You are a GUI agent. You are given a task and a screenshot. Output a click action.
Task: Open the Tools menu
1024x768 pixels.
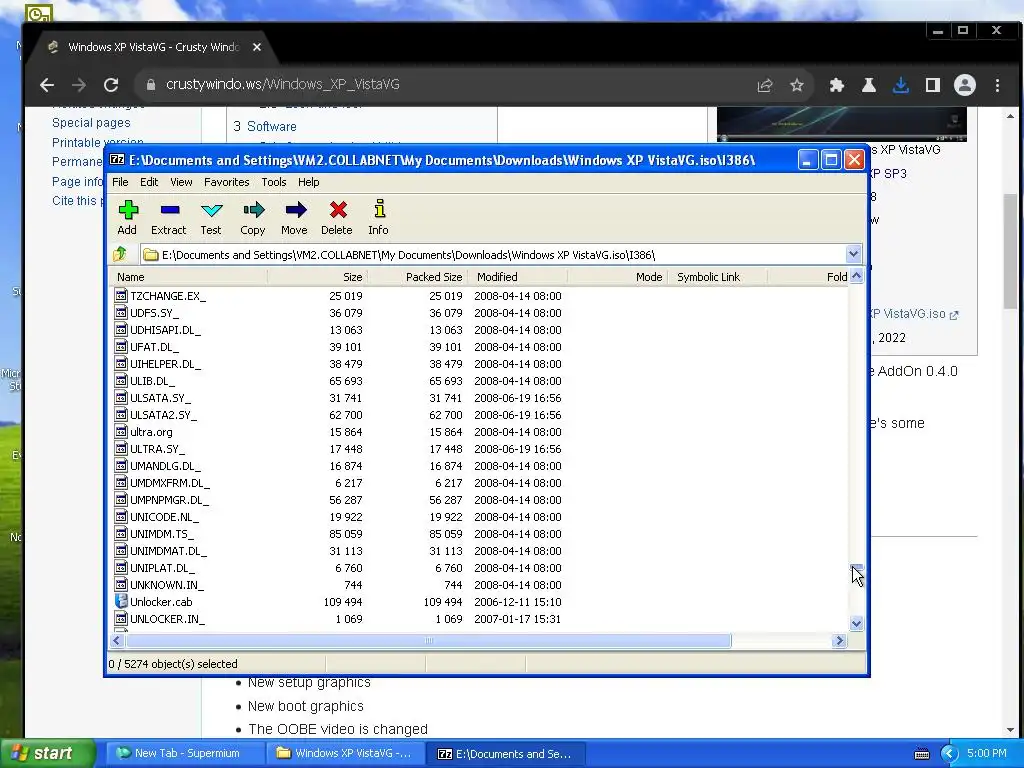pyautogui.click(x=274, y=182)
